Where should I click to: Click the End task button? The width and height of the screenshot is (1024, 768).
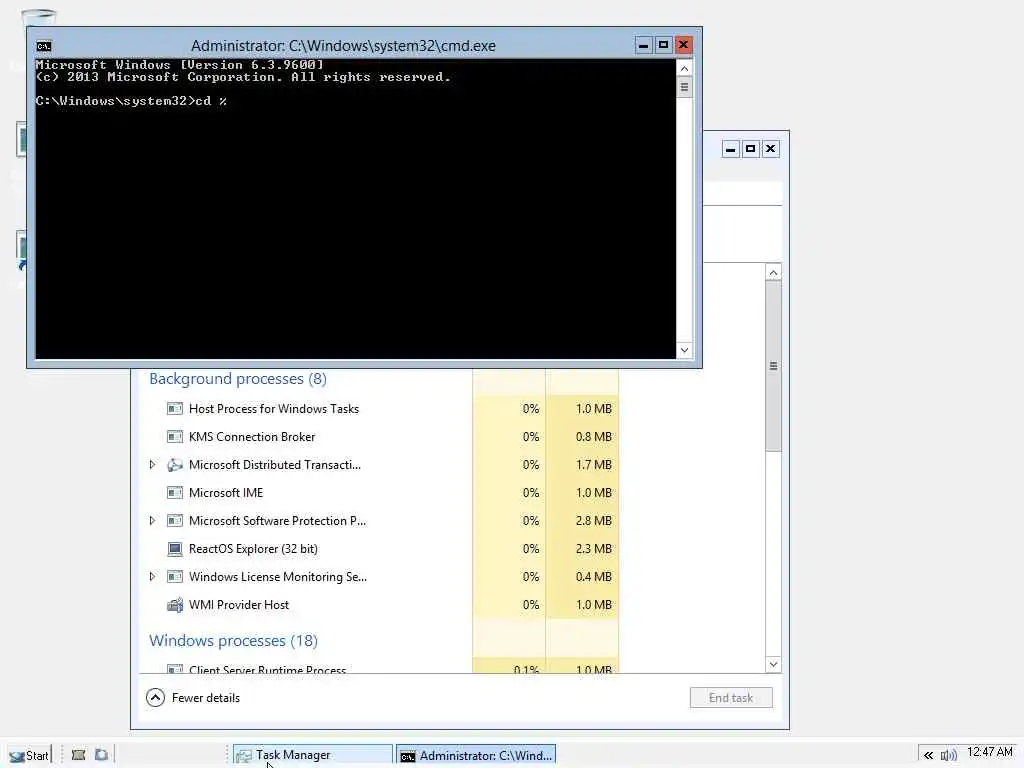[x=731, y=697]
